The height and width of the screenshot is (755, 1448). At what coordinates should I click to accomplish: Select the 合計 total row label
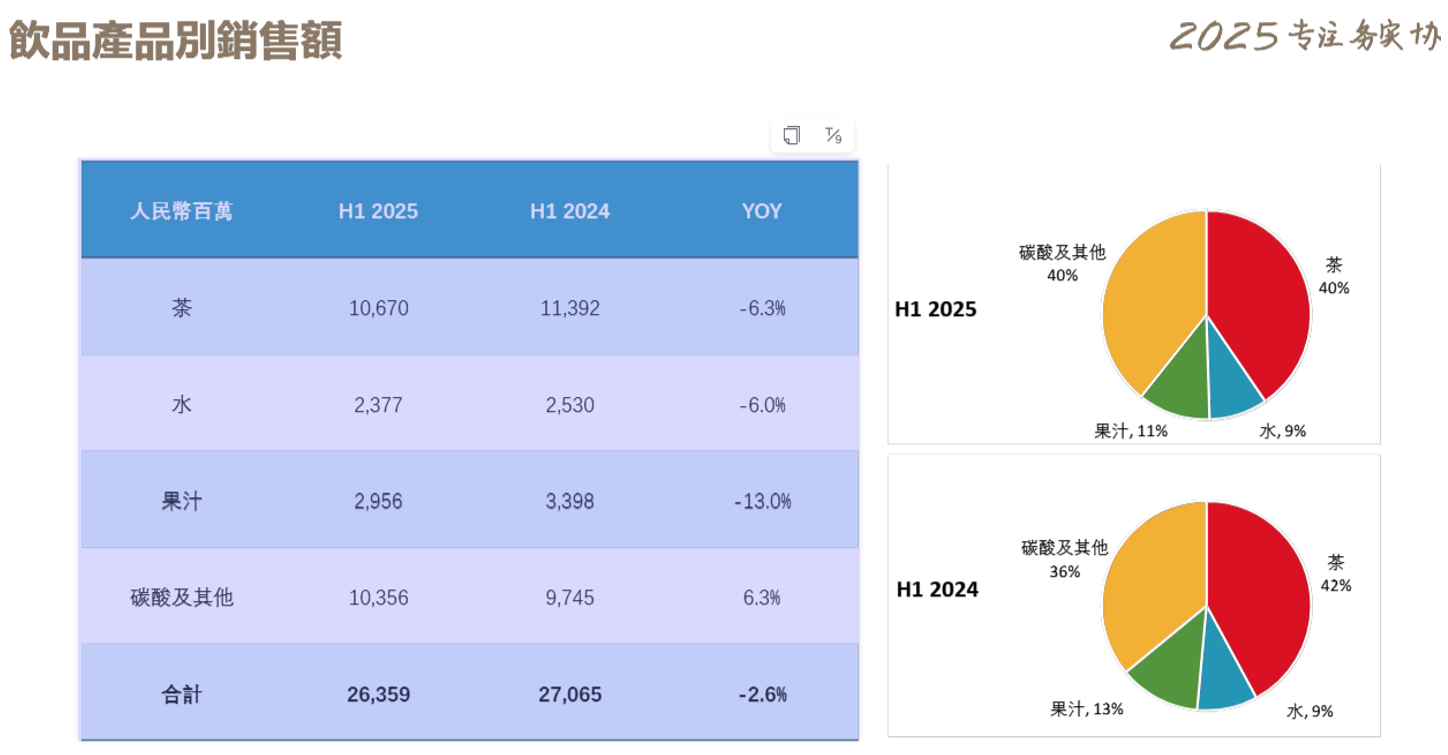coord(181,694)
